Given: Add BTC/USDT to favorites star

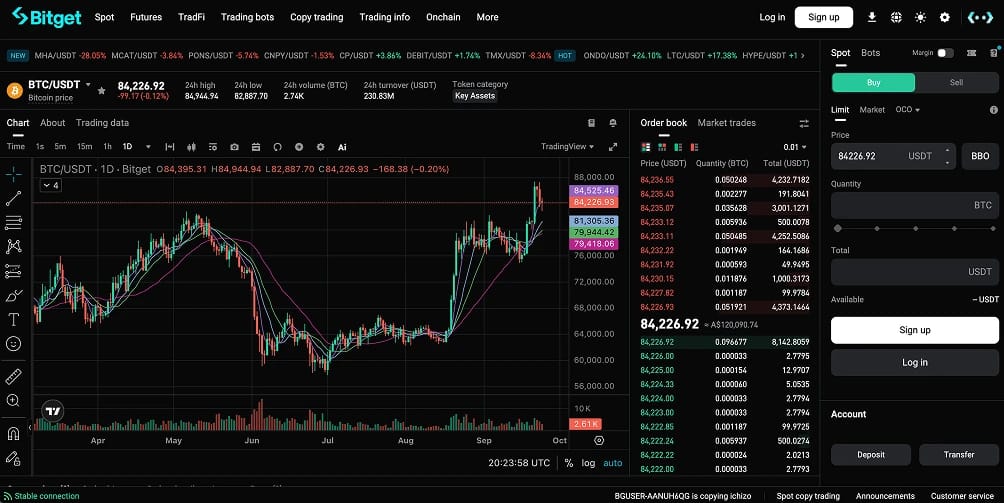Looking at the screenshot, I should [x=101, y=91].
